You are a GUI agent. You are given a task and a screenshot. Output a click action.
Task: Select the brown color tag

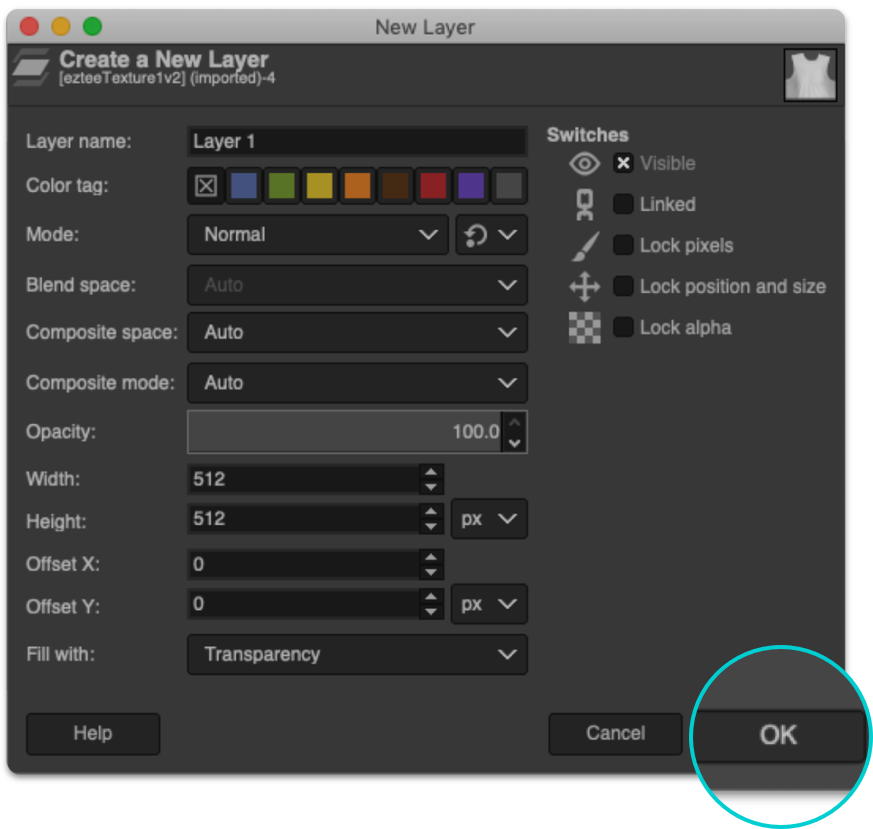pyautogui.click(x=395, y=185)
